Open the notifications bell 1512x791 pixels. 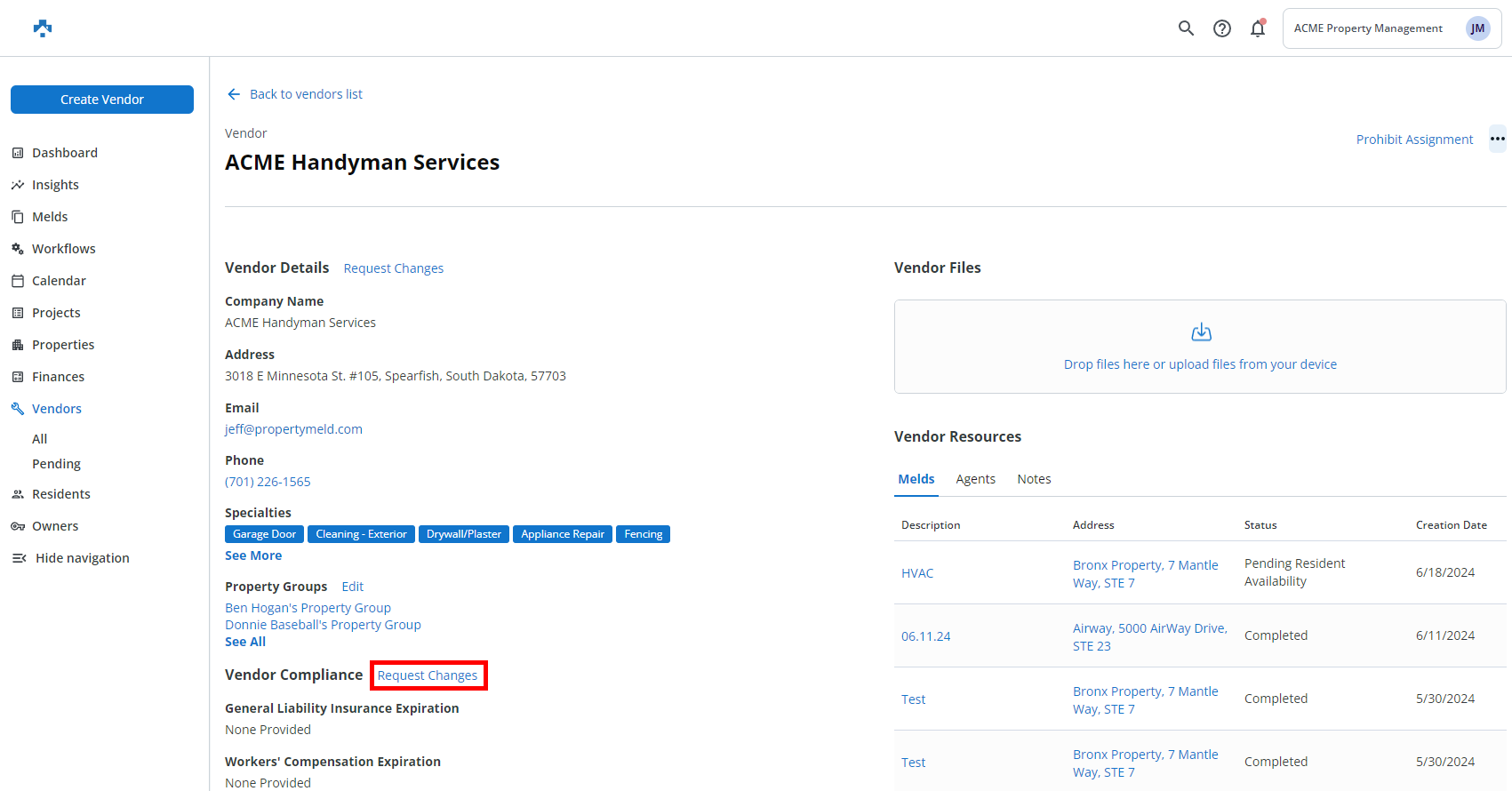click(1258, 28)
